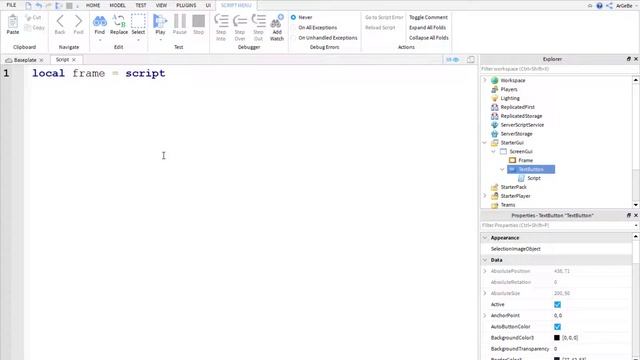640x360 pixels.
Task: Toggle the AutoButtonColor checkbox
Action: 558,327
